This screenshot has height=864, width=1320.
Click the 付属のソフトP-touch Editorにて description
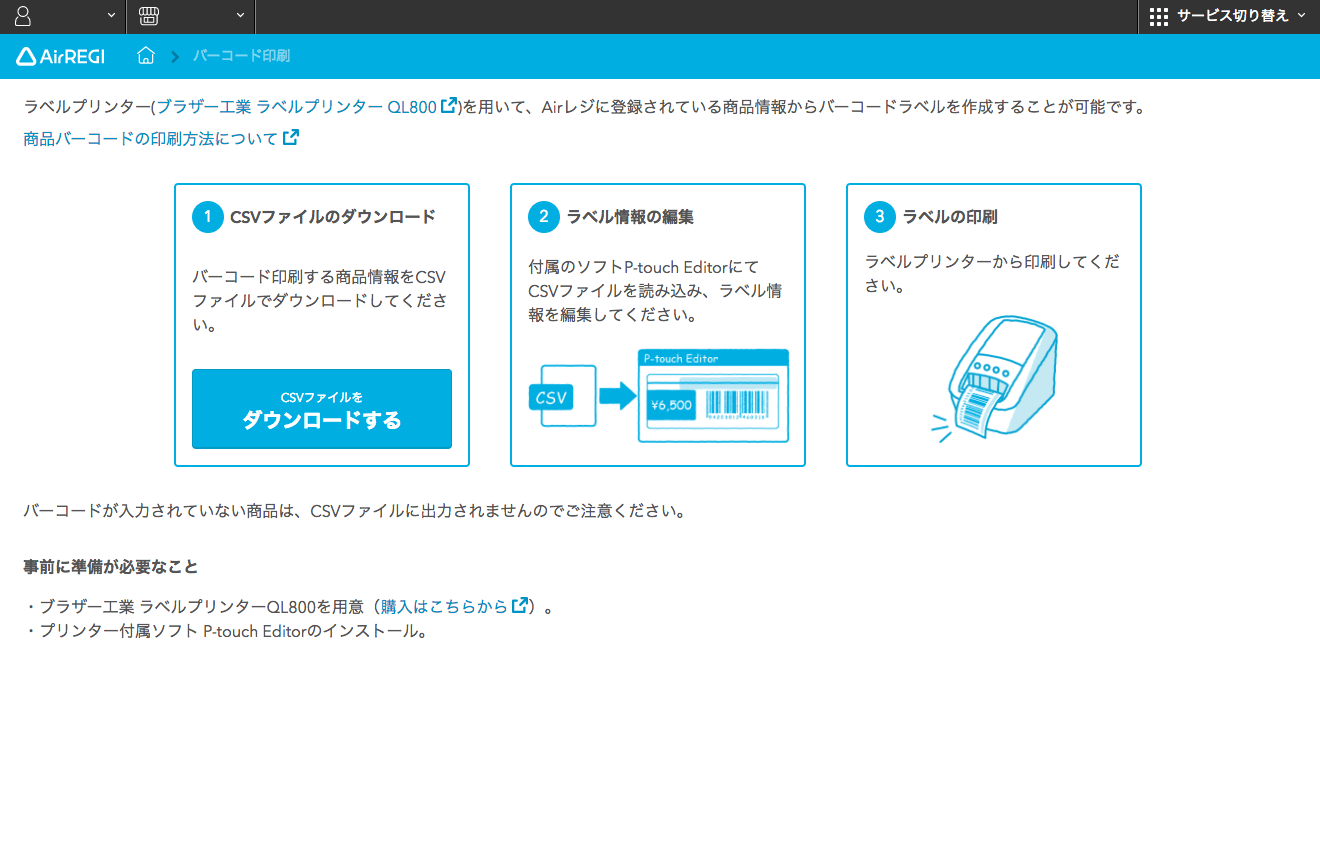[656, 291]
